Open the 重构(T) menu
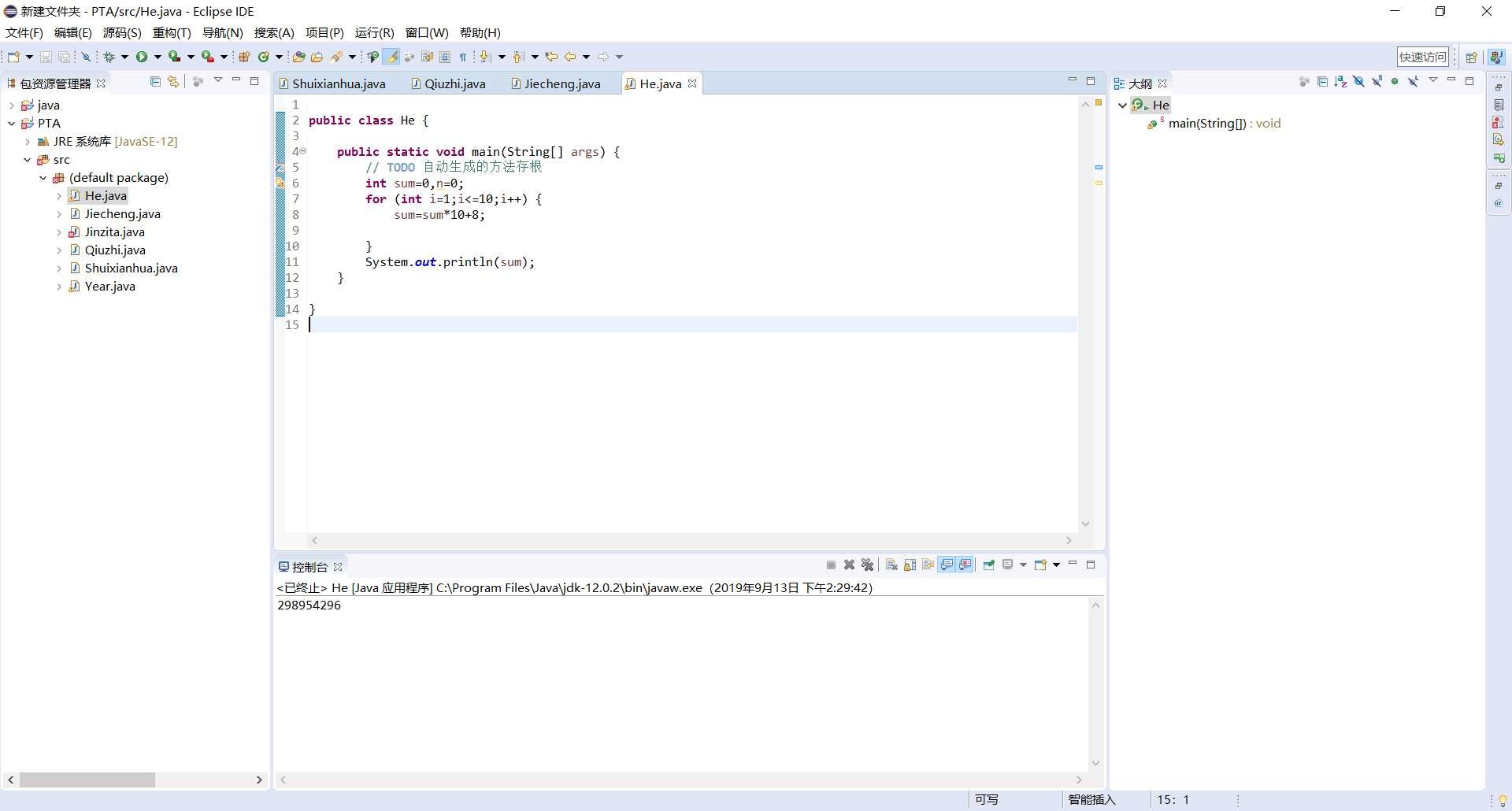This screenshot has height=811, width=1512. [172, 32]
